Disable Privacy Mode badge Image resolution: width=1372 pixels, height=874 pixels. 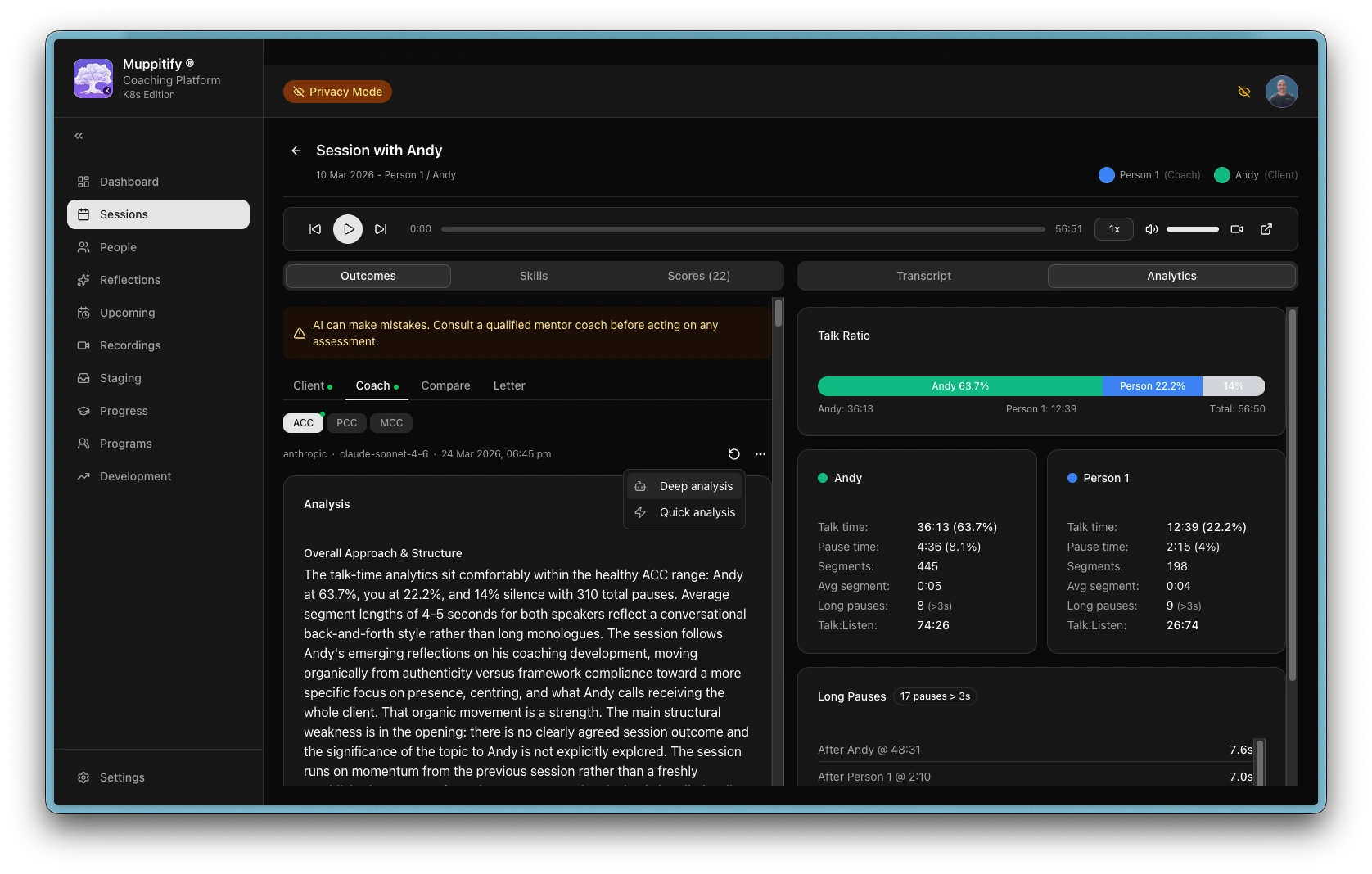click(337, 92)
